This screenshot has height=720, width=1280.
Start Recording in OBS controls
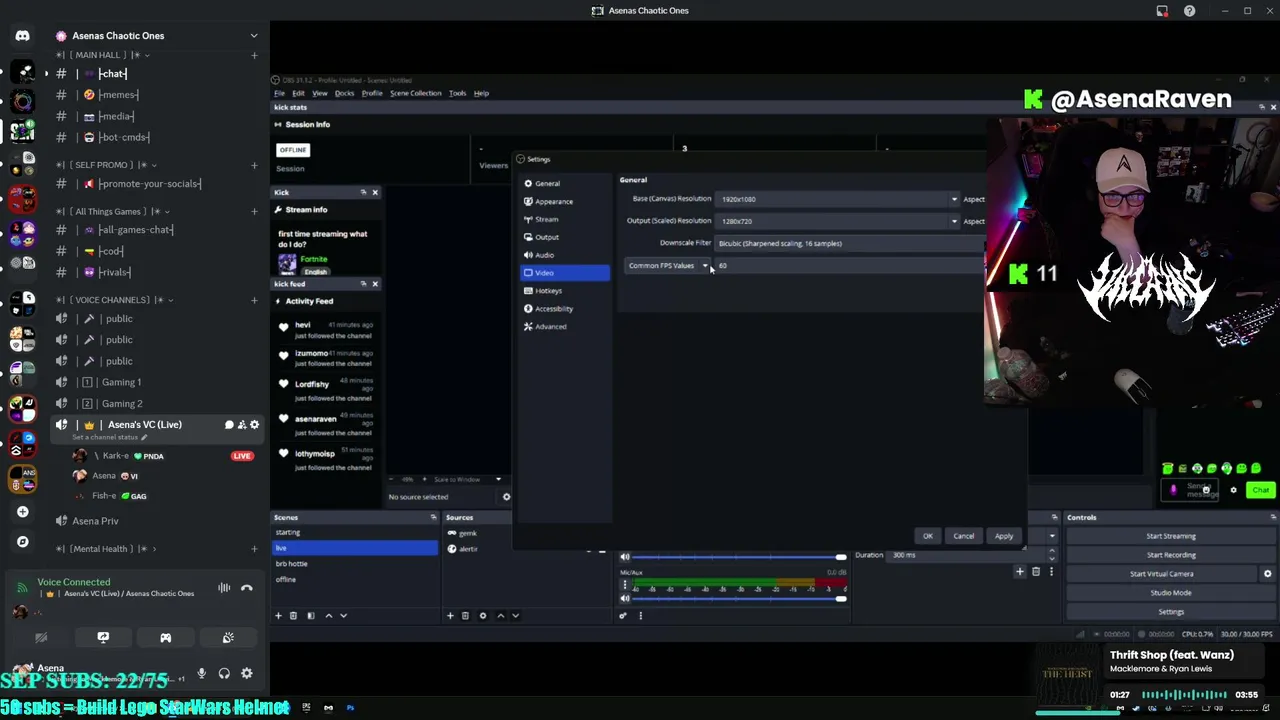[1171, 555]
